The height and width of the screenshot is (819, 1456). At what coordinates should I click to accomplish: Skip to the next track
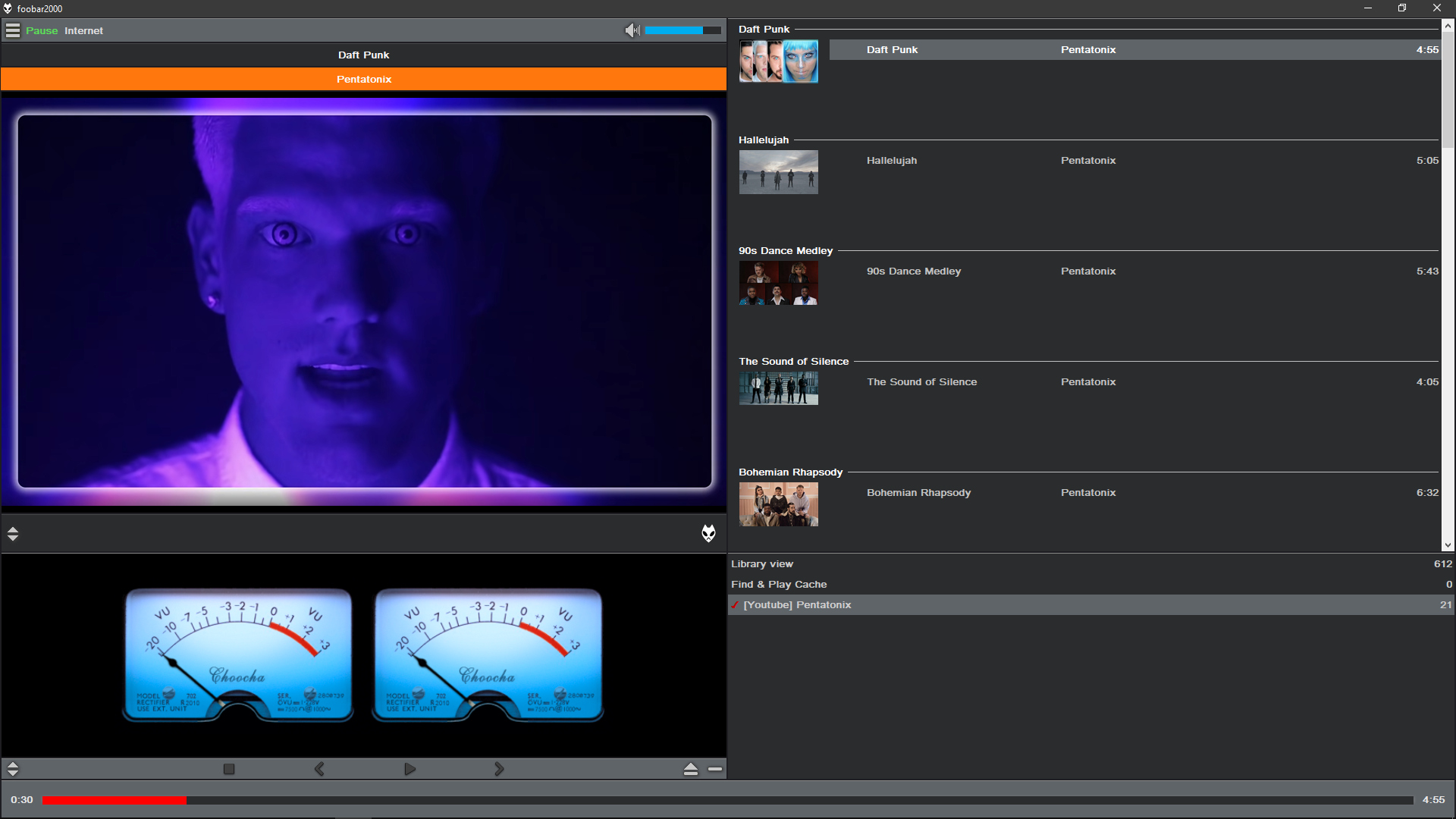click(499, 769)
